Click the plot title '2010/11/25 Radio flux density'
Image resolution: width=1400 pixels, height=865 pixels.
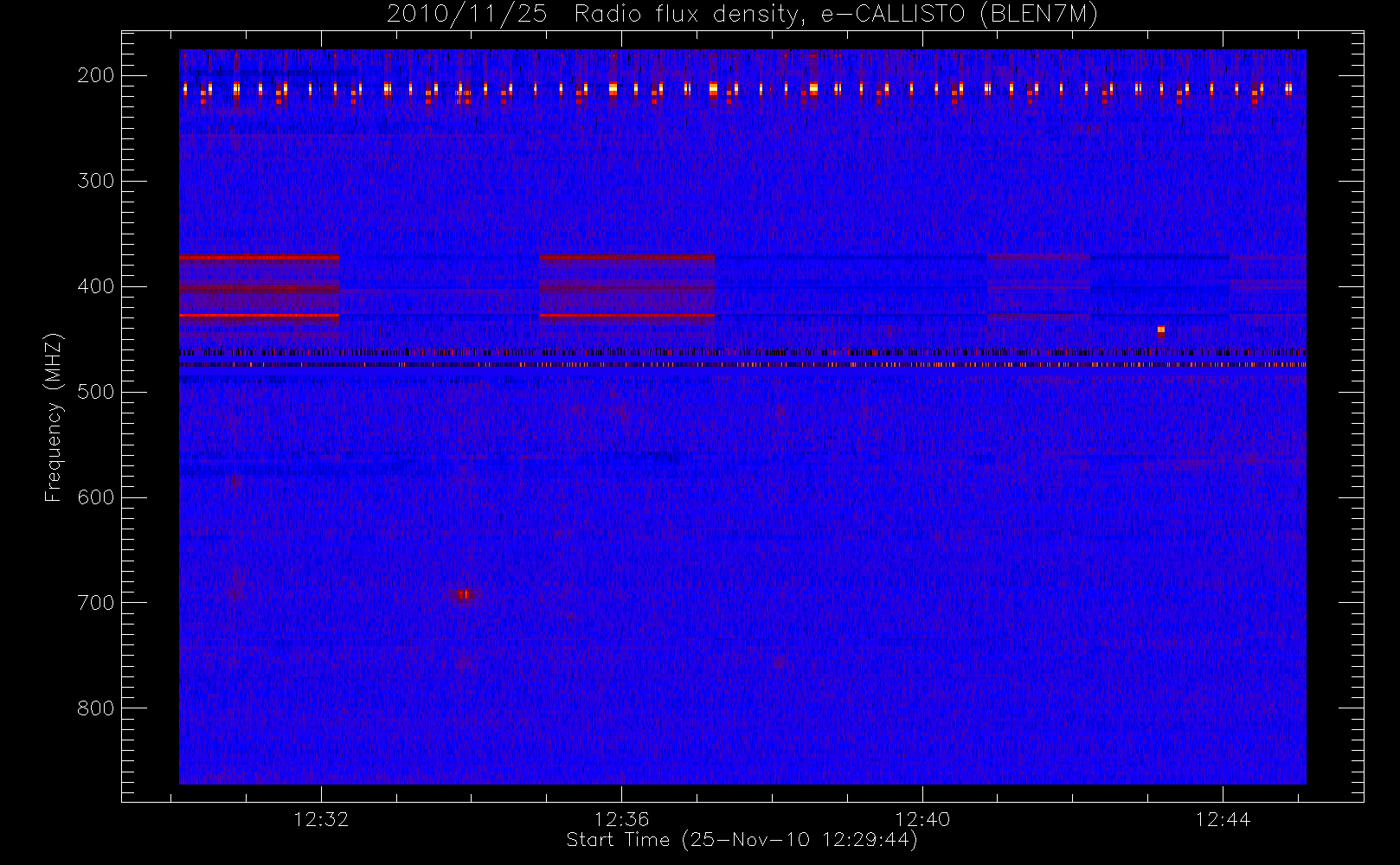(742, 15)
